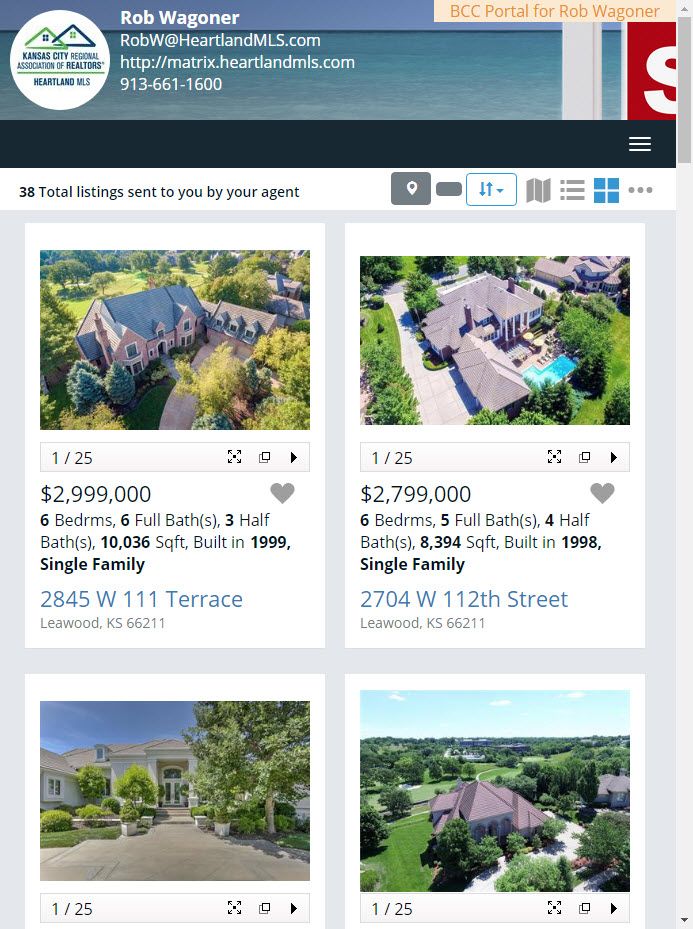
Task: Switch to map view icon
Action: (538, 190)
